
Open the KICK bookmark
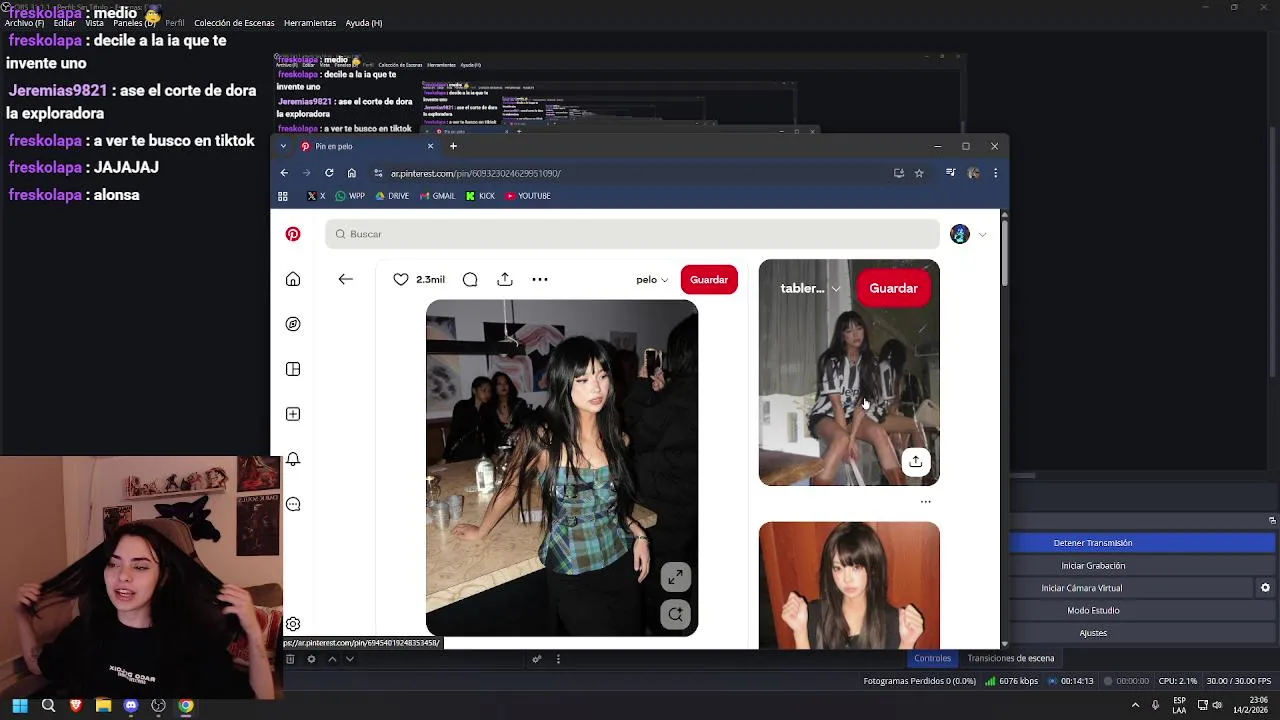point(480,196)
